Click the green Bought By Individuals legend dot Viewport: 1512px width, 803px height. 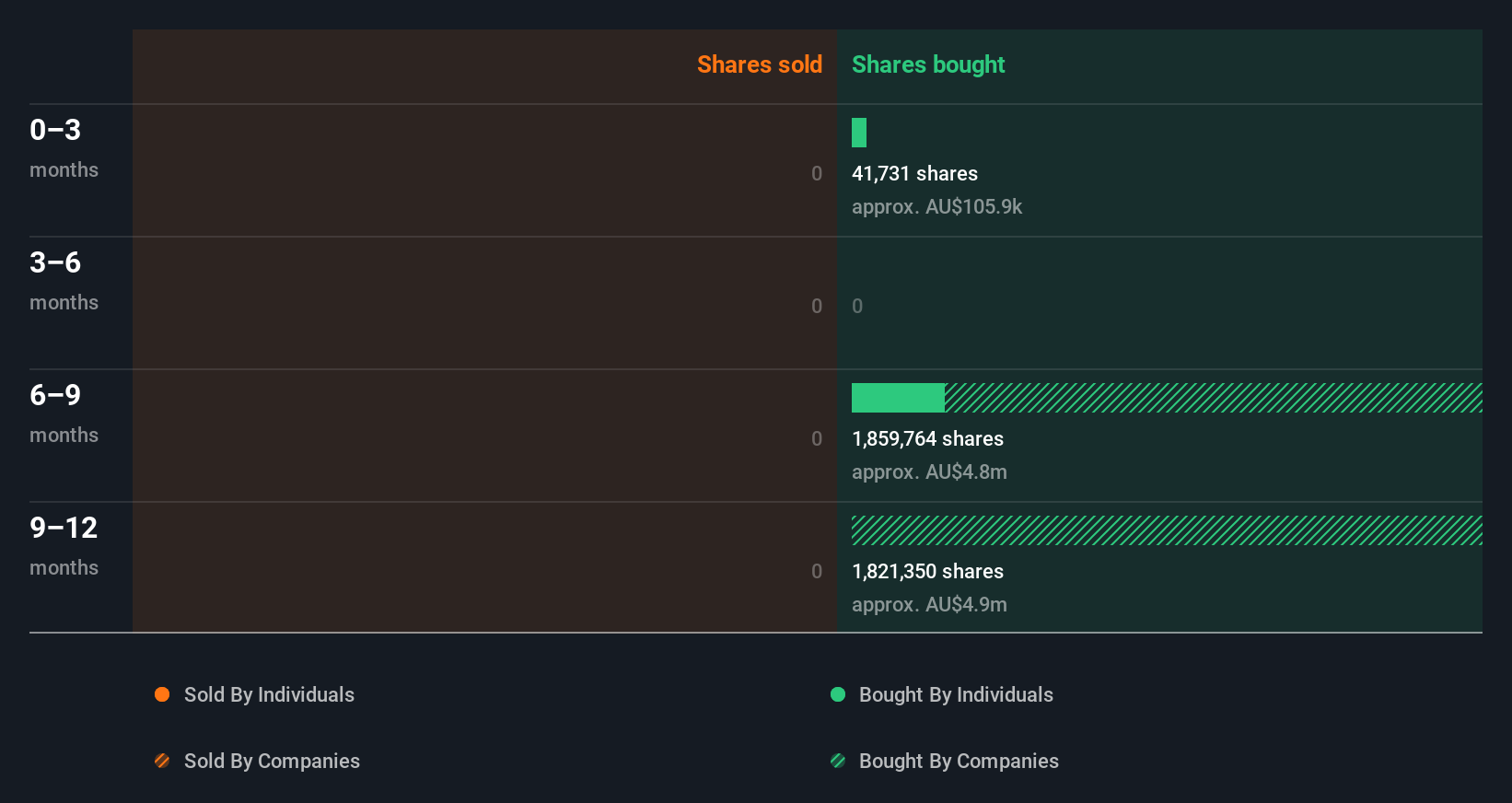pos(838,694)
